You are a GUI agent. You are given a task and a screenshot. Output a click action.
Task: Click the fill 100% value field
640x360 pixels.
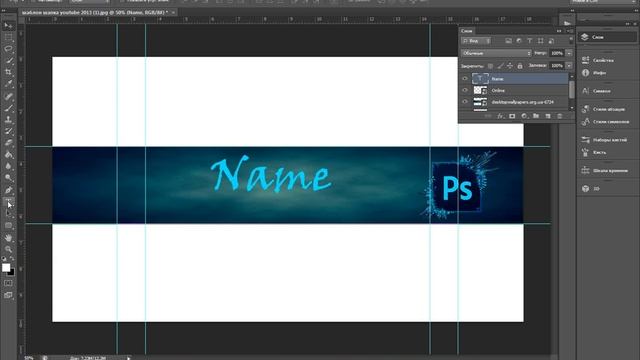(557, 65)
